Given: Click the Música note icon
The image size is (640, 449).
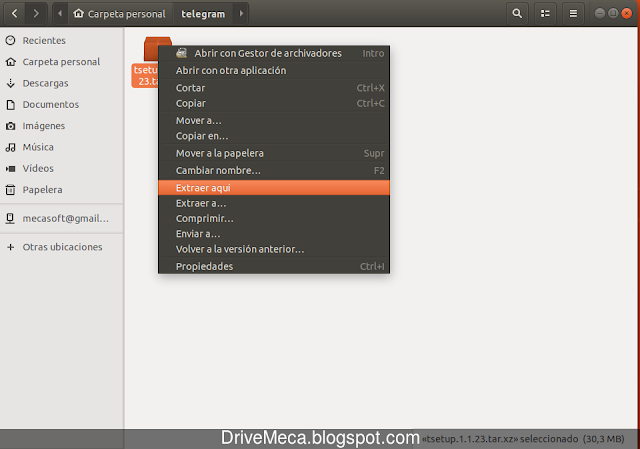Looking at the screenshot, I should pyautogui.click(x=11, y=147).
